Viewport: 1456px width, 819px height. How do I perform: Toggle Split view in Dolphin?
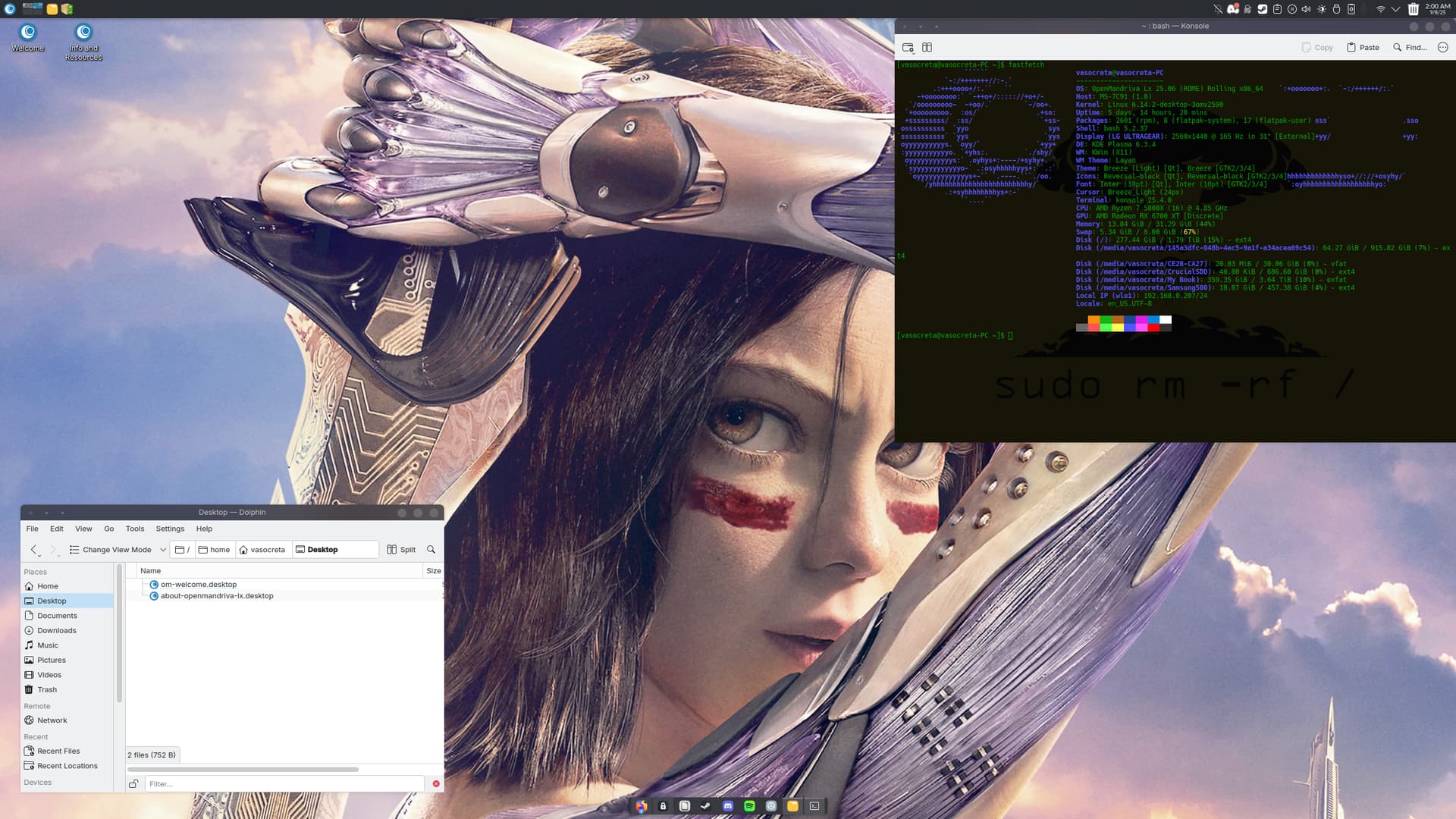[x=401, y=550]
